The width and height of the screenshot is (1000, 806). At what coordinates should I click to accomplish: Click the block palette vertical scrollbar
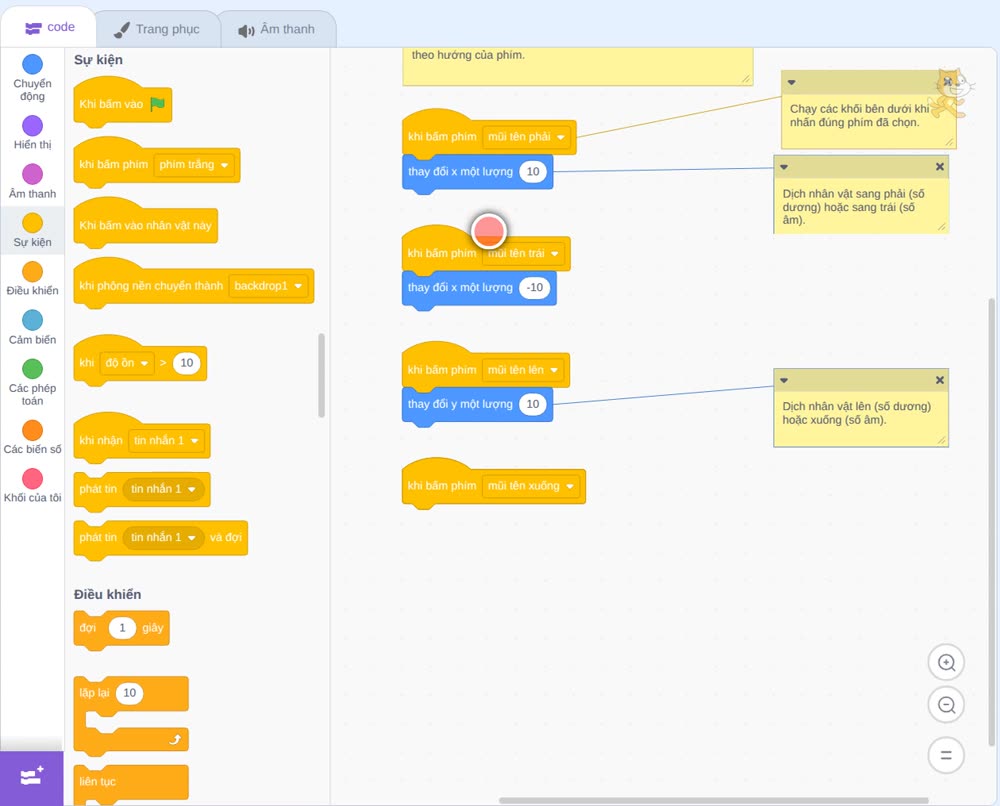(x=321, y=375)
